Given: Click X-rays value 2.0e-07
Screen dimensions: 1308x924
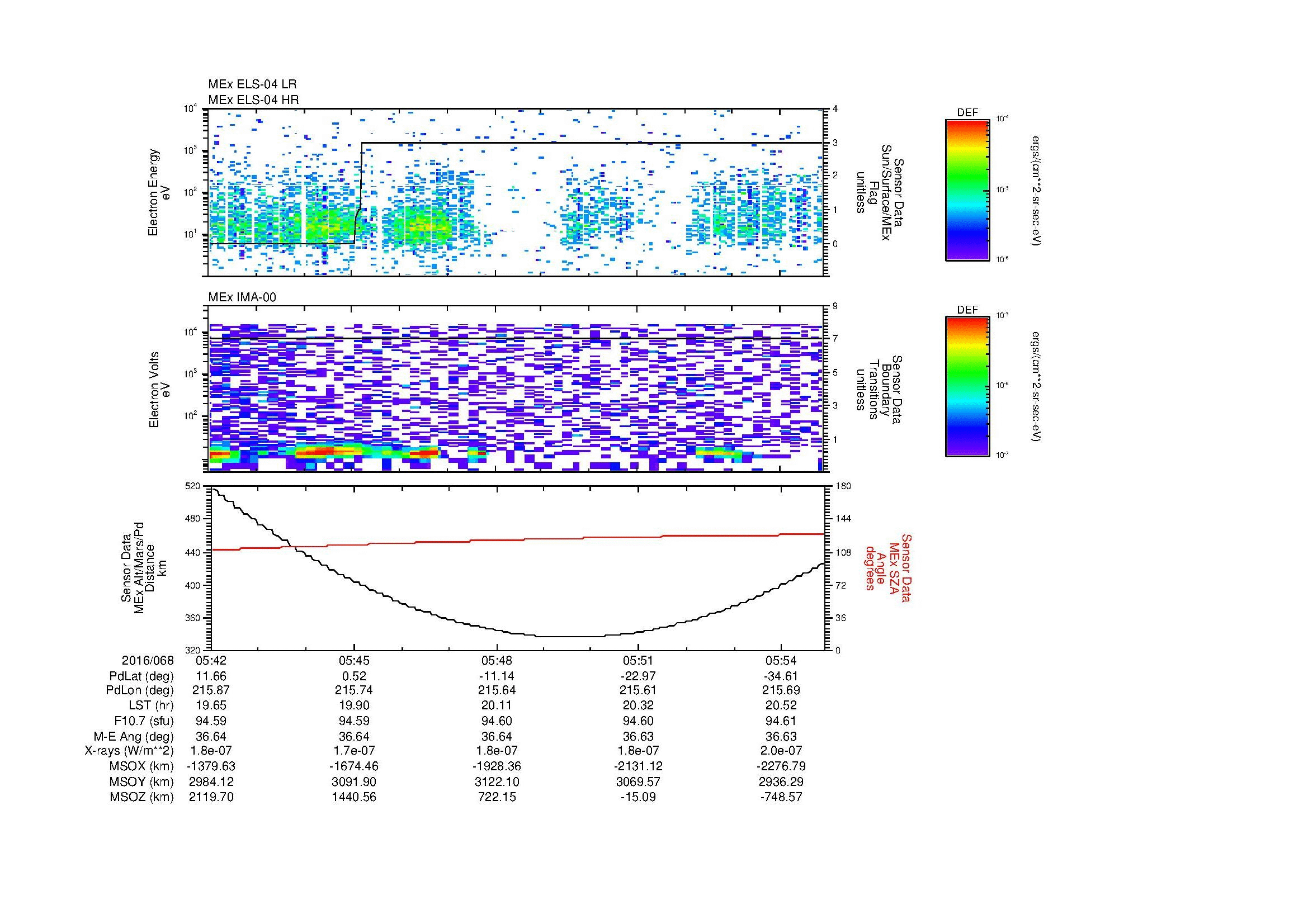Looking at the screenshot, I should click(781, 751).
